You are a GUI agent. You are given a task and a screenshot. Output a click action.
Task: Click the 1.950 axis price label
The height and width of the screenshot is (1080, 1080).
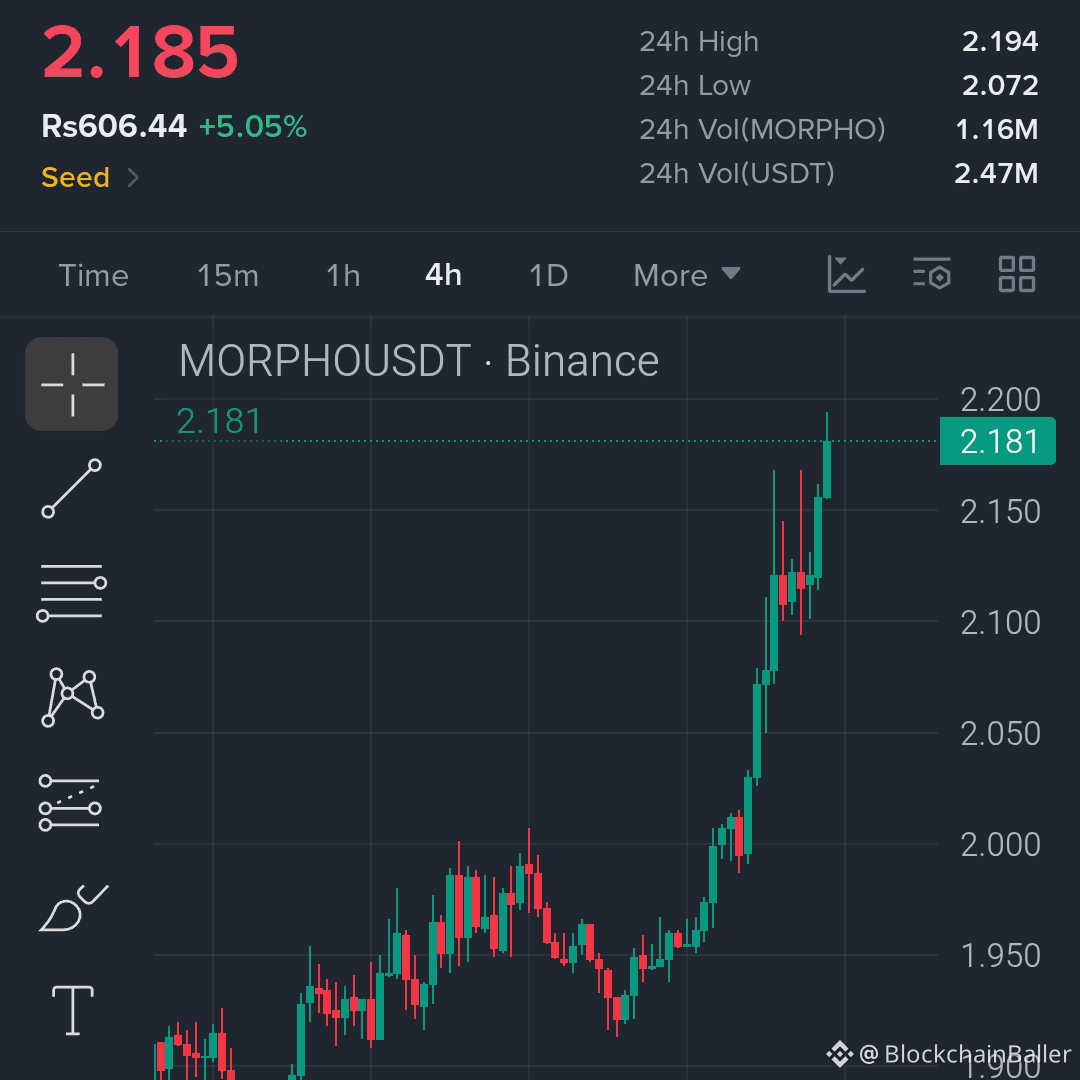(1000, 955)
